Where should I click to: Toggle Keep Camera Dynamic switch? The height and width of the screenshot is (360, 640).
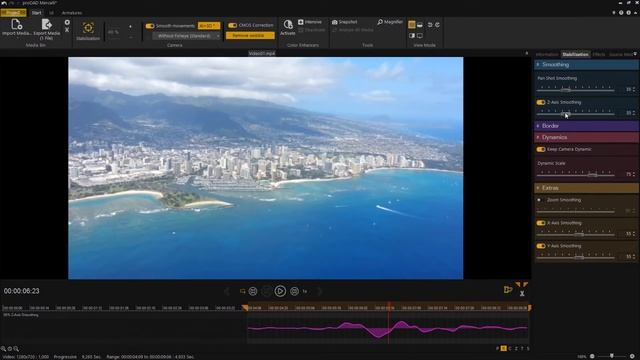(x=541, y=149)
